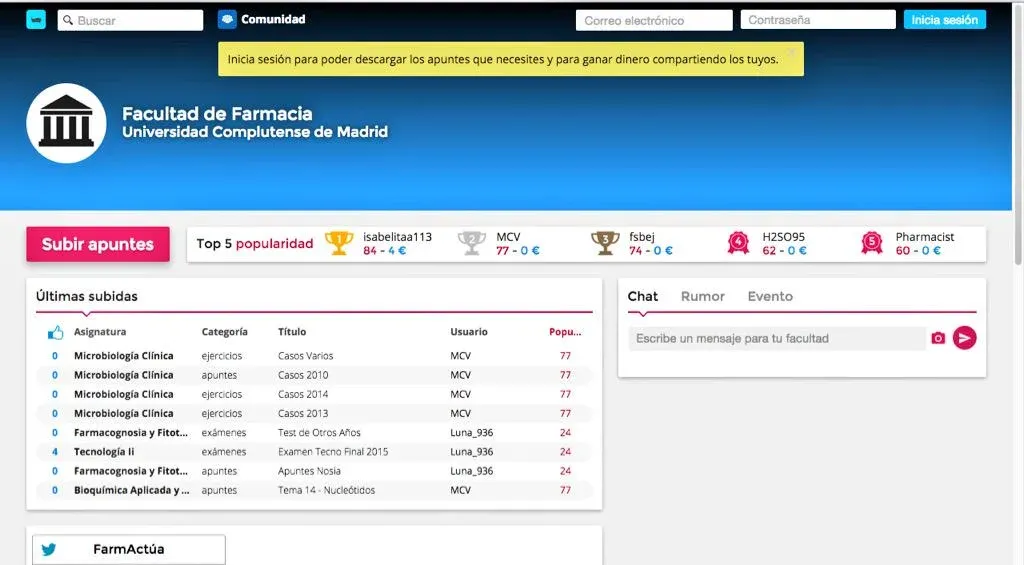Open the Comunidad chat bubble icon
The width and height of the screenshot is (1024, 565).
[227, 20]
